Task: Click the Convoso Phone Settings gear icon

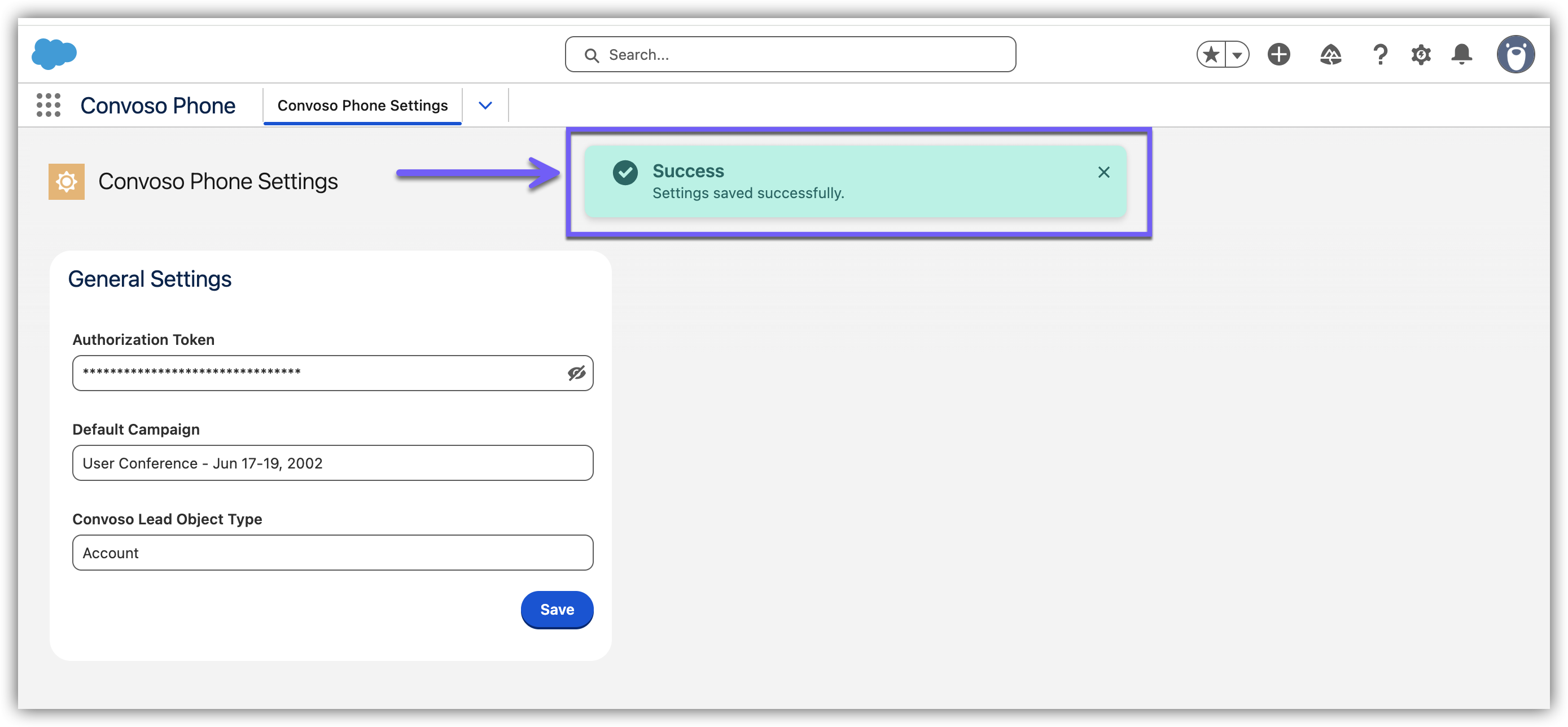Action: click(x=67, y=181)
